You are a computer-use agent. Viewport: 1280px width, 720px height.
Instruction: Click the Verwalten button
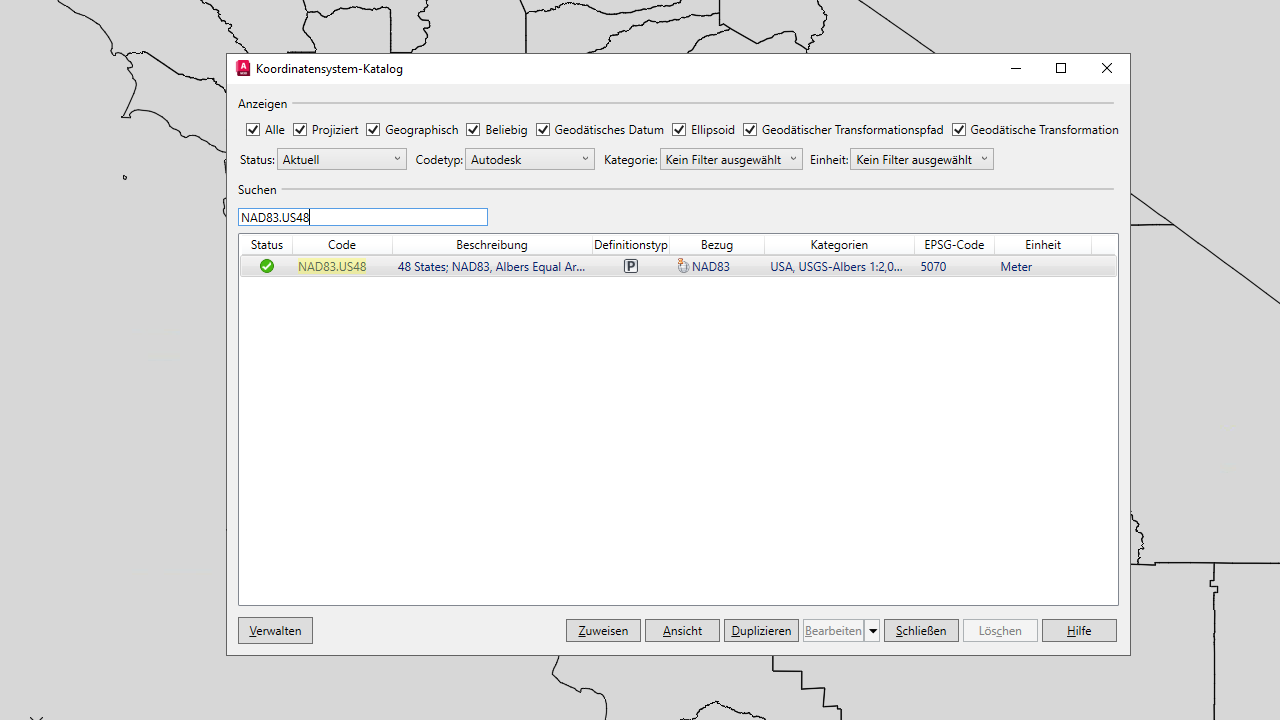coord(275,630)
